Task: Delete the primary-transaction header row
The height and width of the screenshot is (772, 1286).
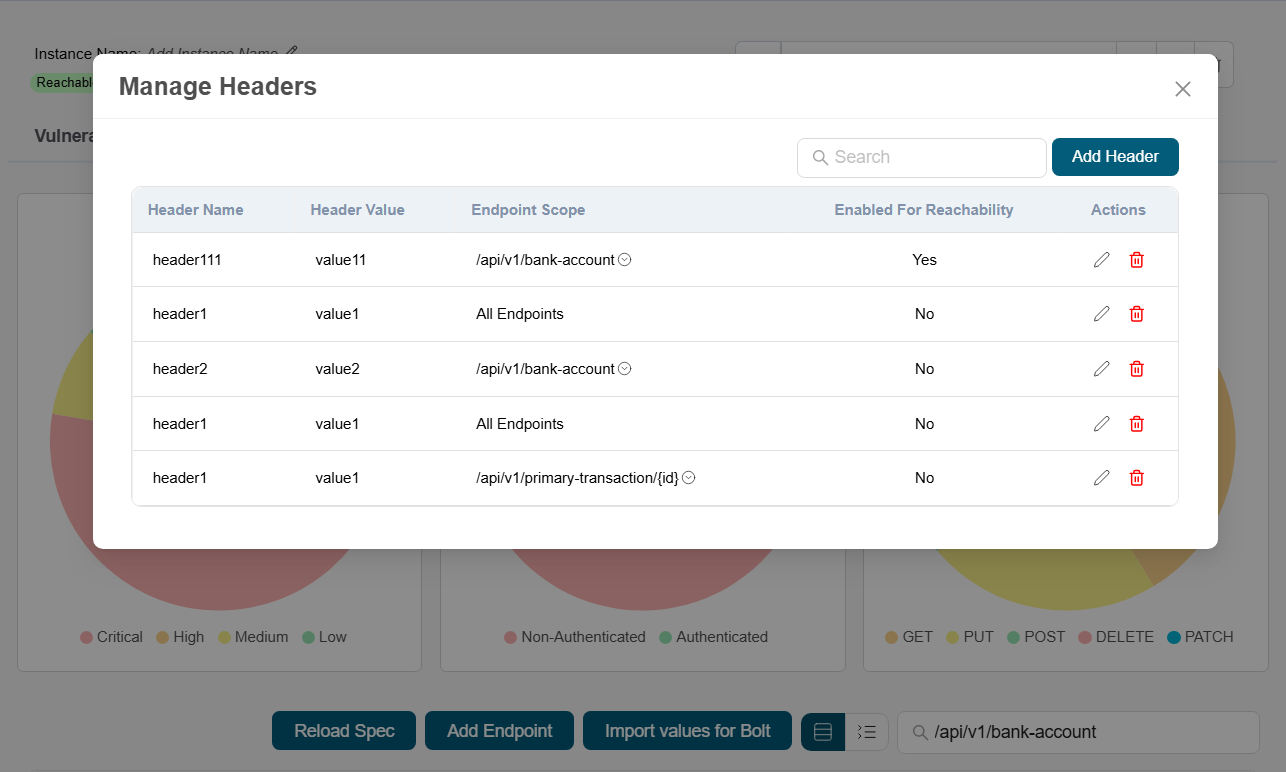Action: [1136, 478]
